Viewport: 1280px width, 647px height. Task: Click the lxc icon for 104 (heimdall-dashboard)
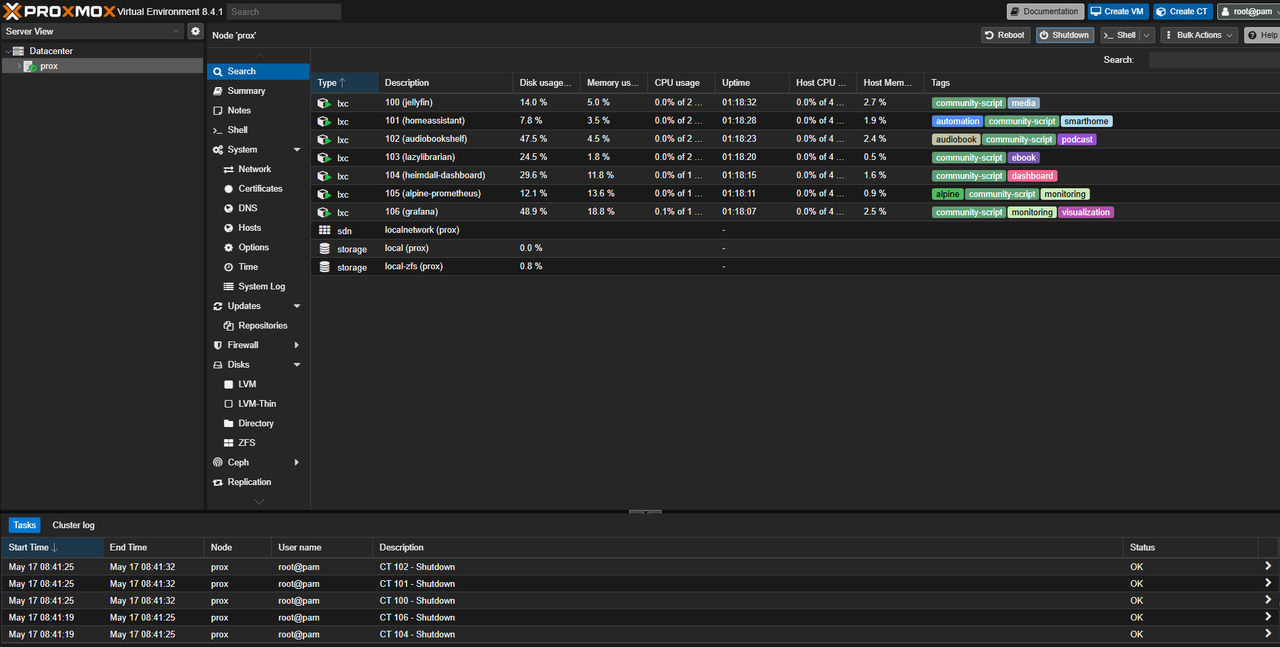[x=324, y=175]
